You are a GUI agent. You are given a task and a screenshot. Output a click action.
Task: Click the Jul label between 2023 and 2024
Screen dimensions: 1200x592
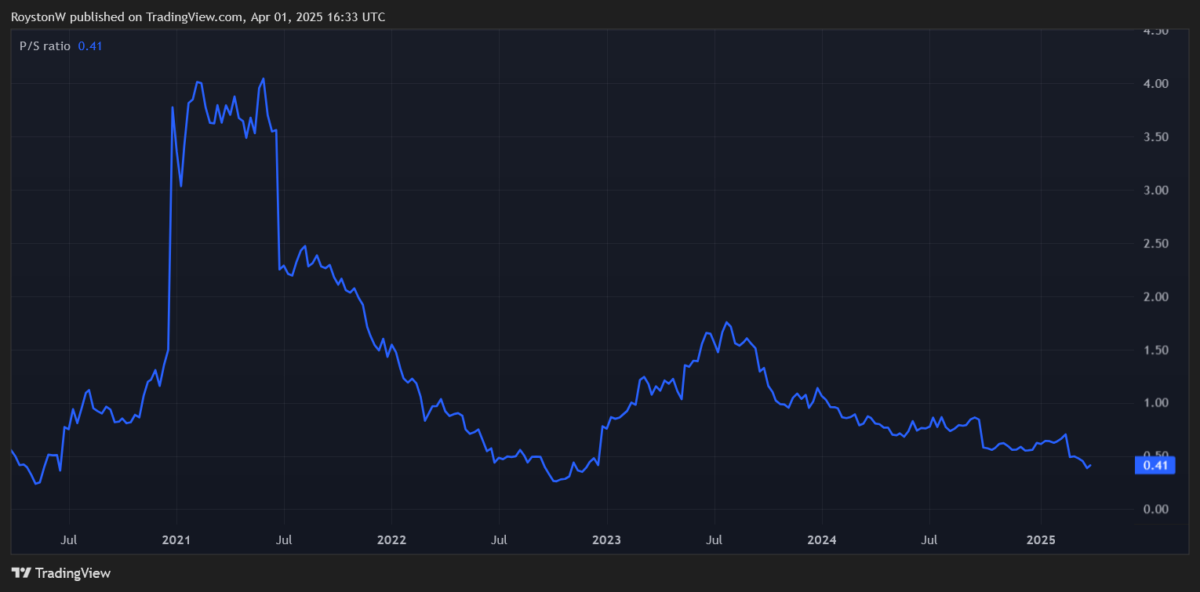point(714,540)
